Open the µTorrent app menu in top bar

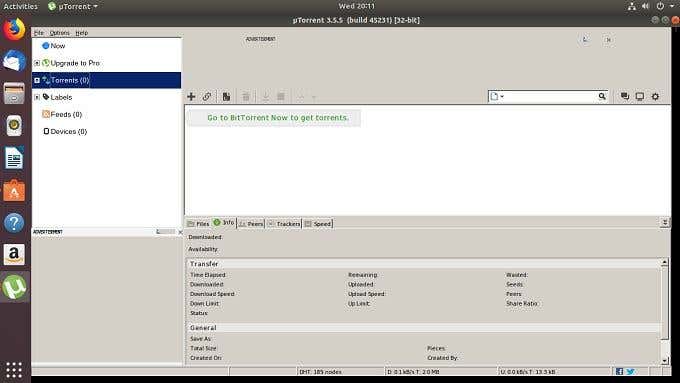[72, 6]
